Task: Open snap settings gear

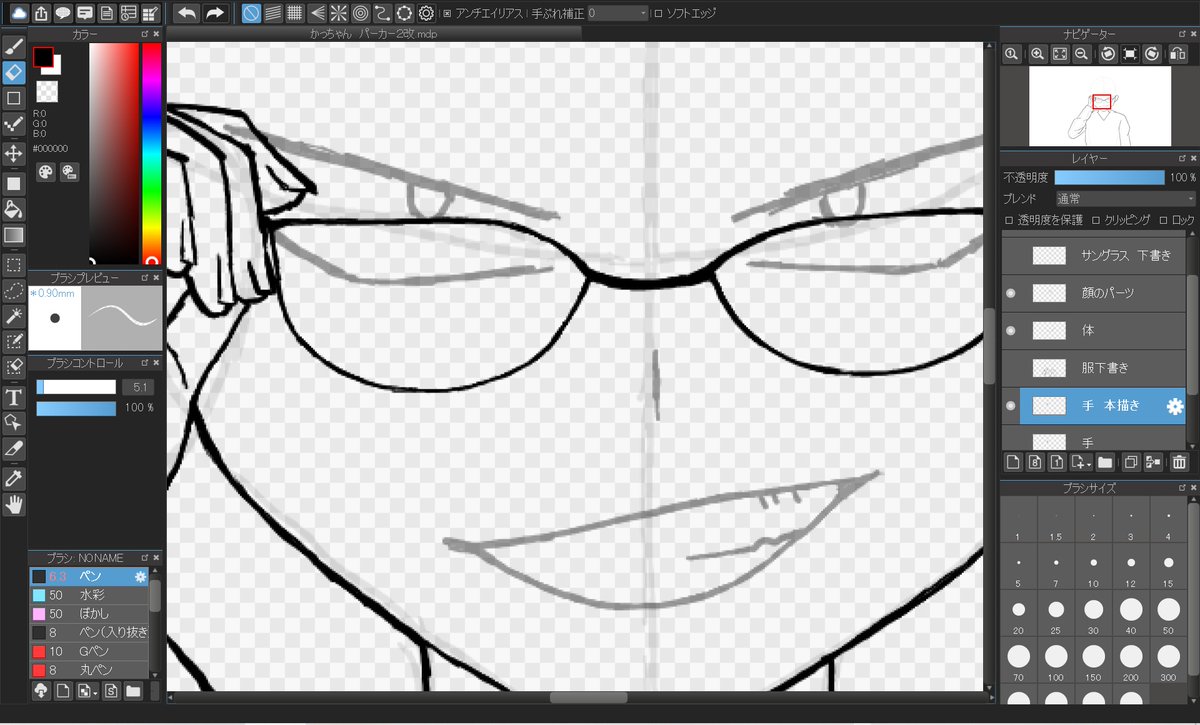Action: tap(426, 13)
